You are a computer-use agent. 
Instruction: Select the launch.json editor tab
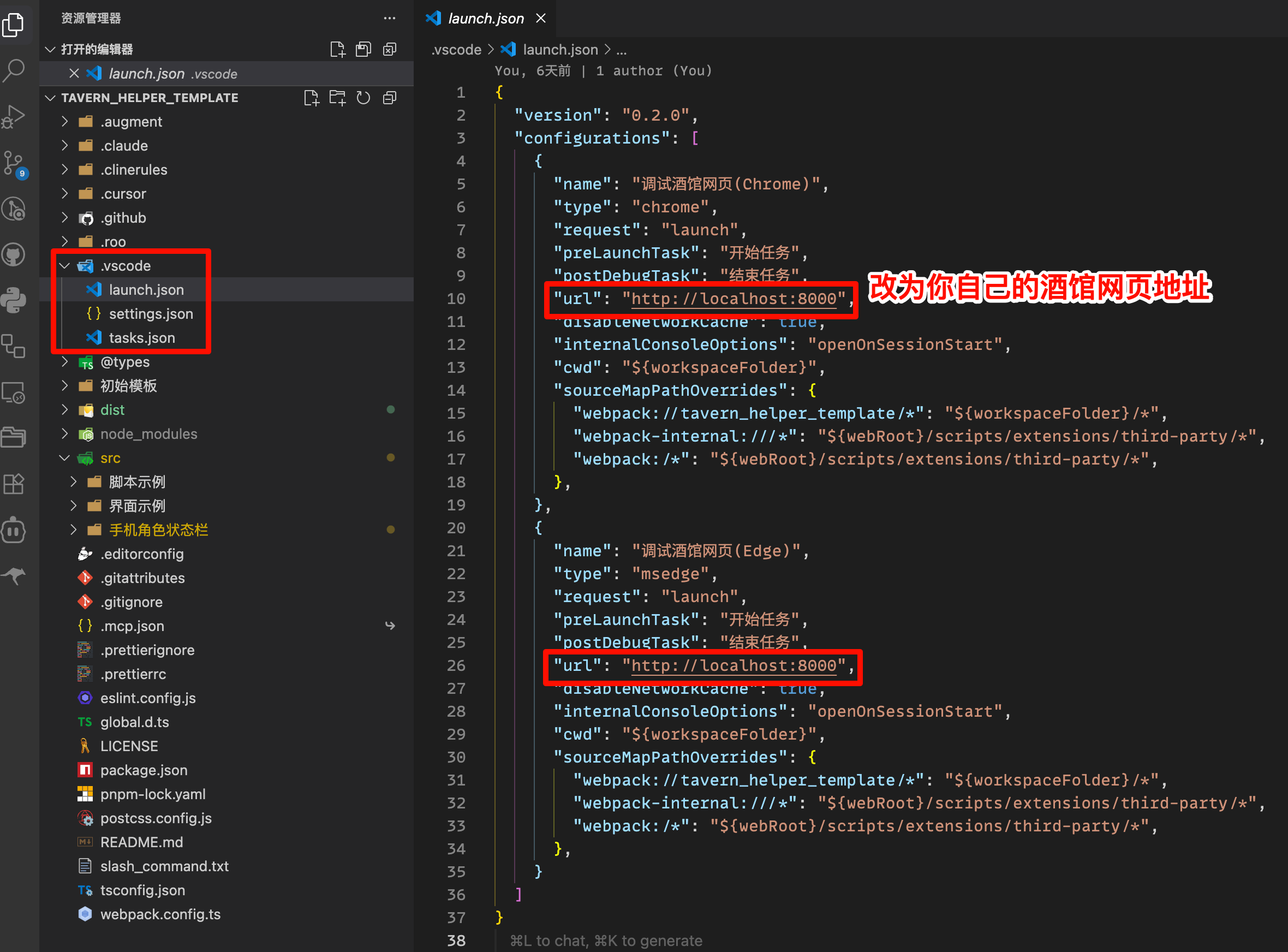485,19
